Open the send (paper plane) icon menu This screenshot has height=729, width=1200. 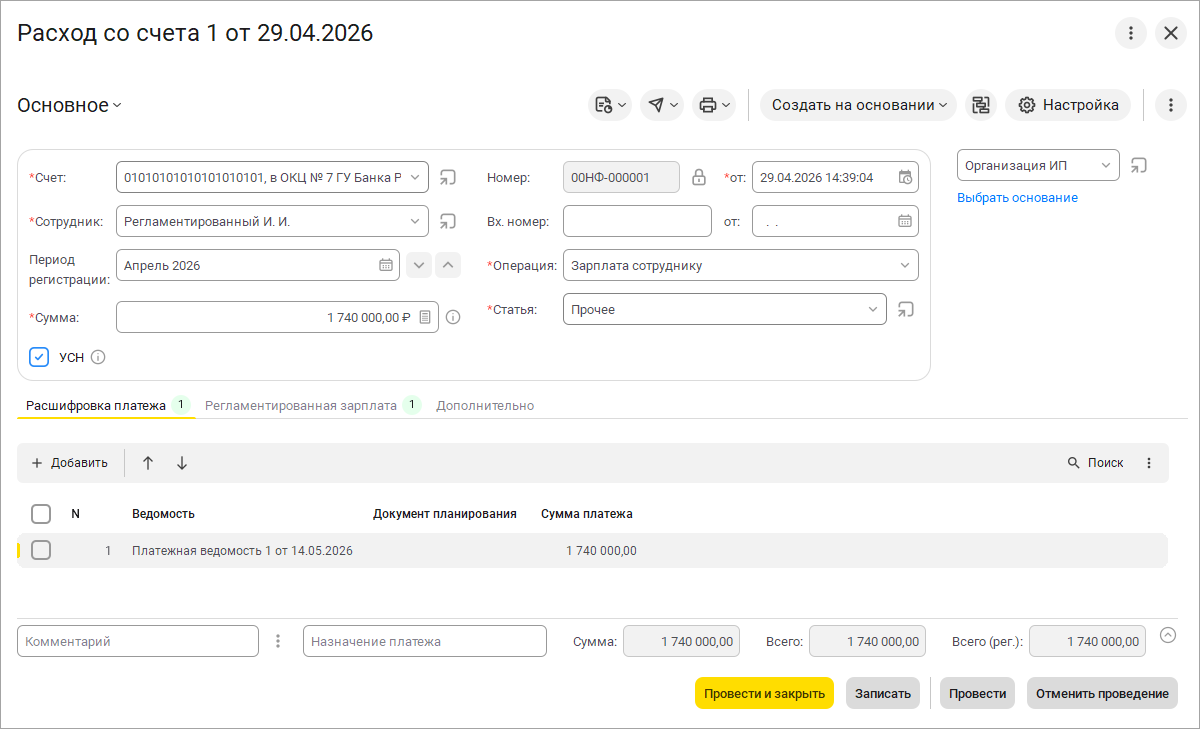(662, 105)
